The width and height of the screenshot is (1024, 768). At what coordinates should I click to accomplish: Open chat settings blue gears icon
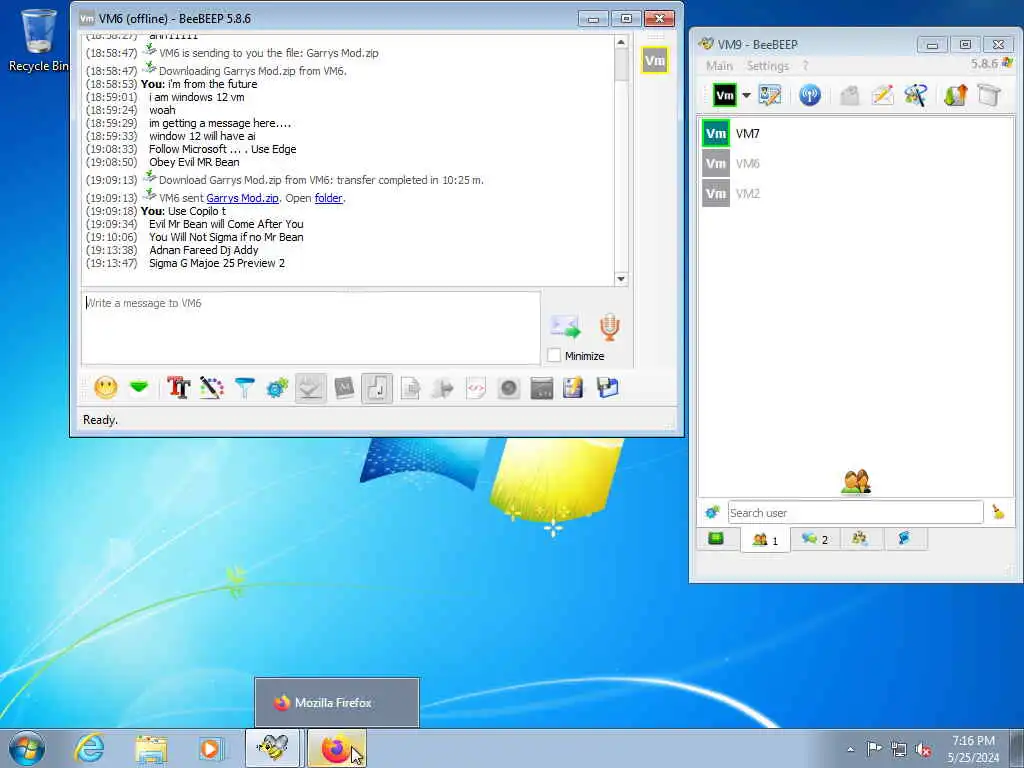277,388
